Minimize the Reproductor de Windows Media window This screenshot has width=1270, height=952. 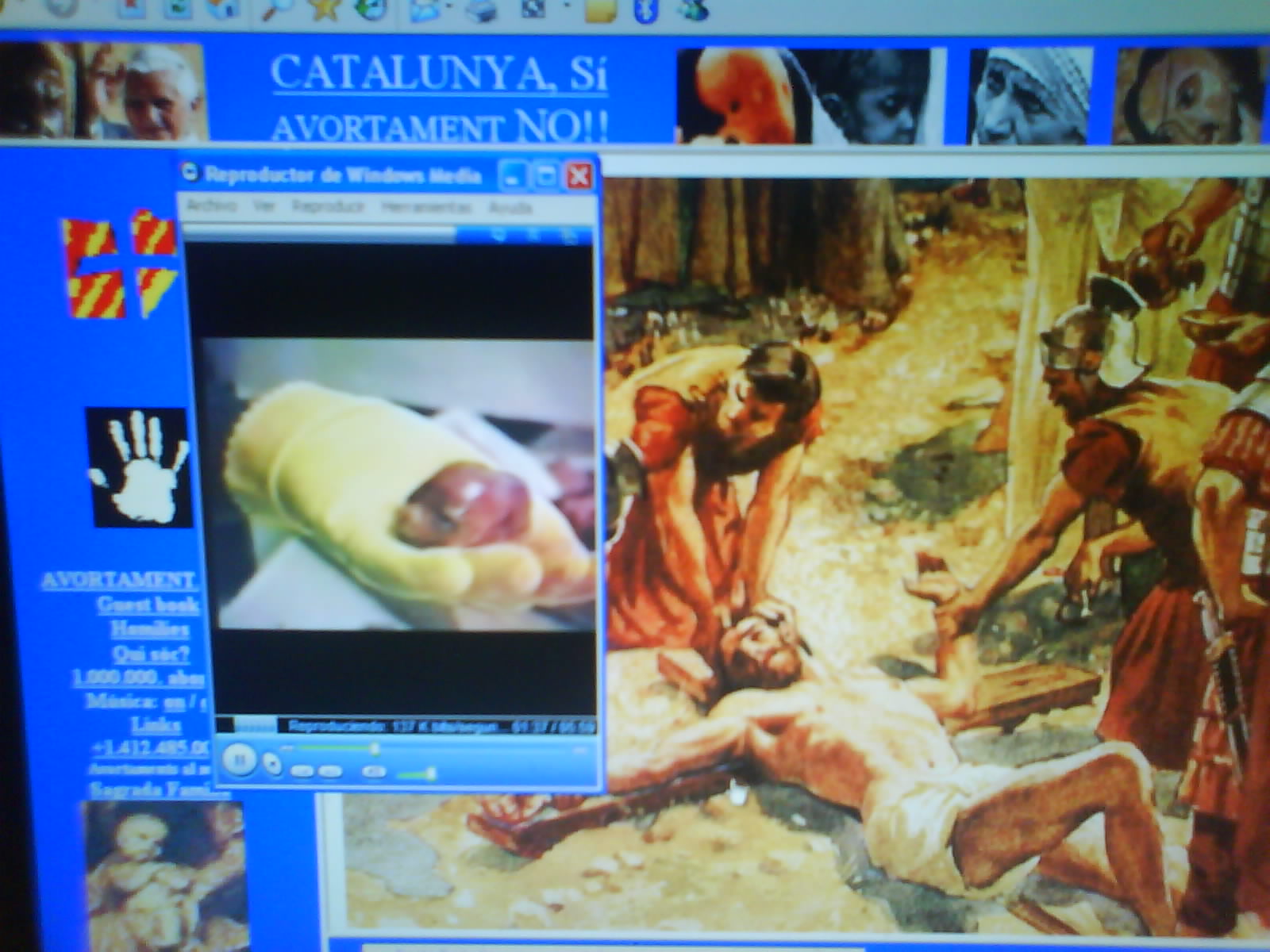[x=514, y=175]
